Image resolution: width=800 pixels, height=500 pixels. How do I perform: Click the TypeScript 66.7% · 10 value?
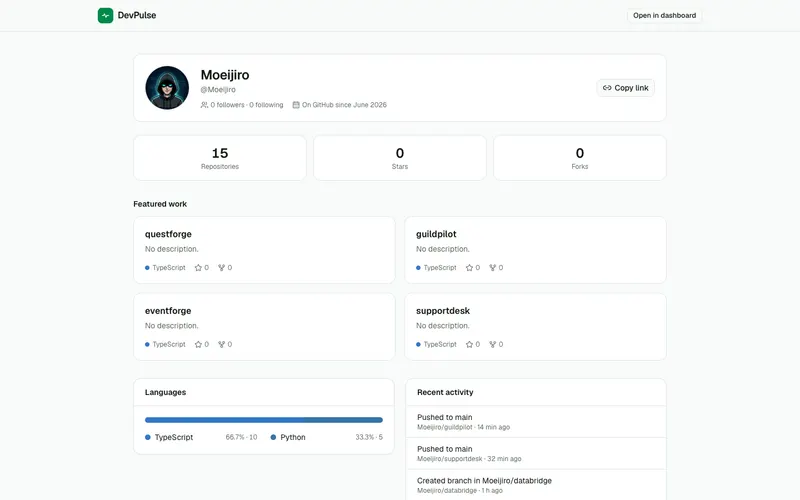(x=241, y=437)
